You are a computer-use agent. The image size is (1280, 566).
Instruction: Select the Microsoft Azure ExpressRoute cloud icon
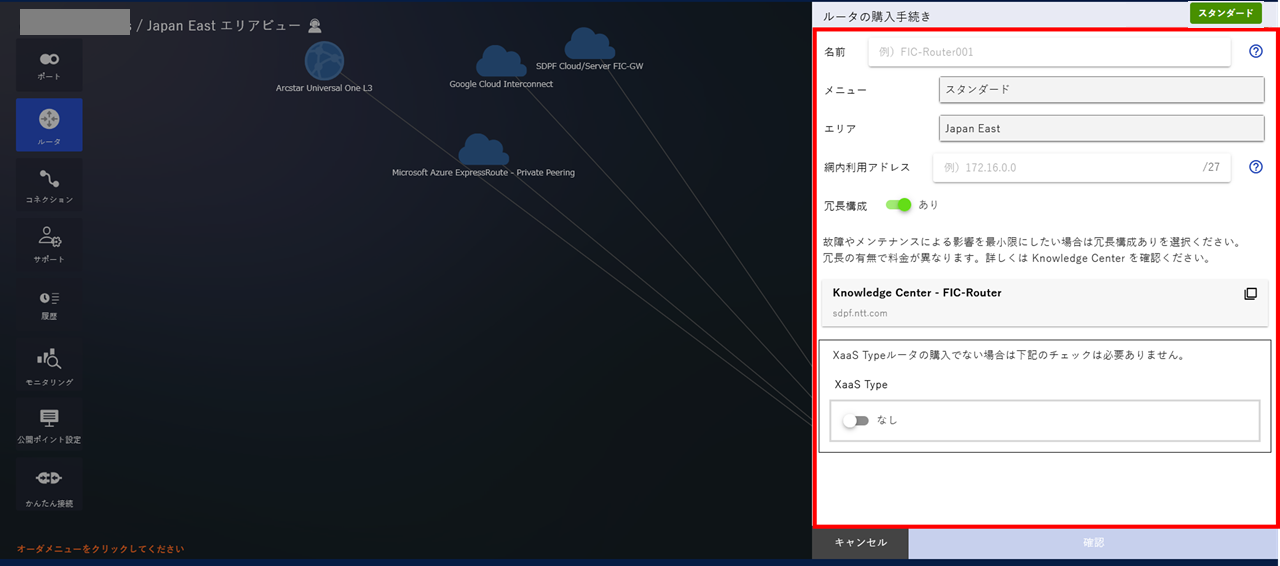click(x=483, y=150)
